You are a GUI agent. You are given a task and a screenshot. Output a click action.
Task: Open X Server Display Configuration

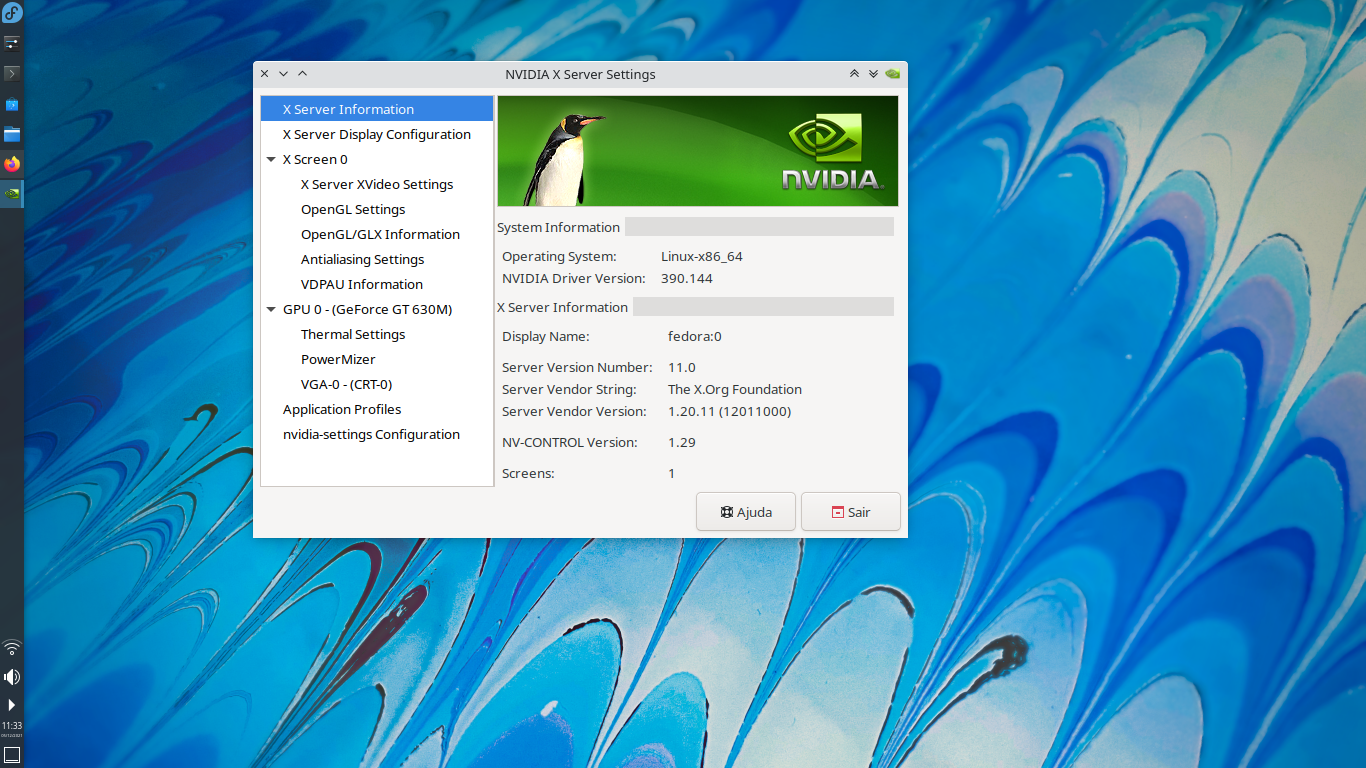(377, 134)
